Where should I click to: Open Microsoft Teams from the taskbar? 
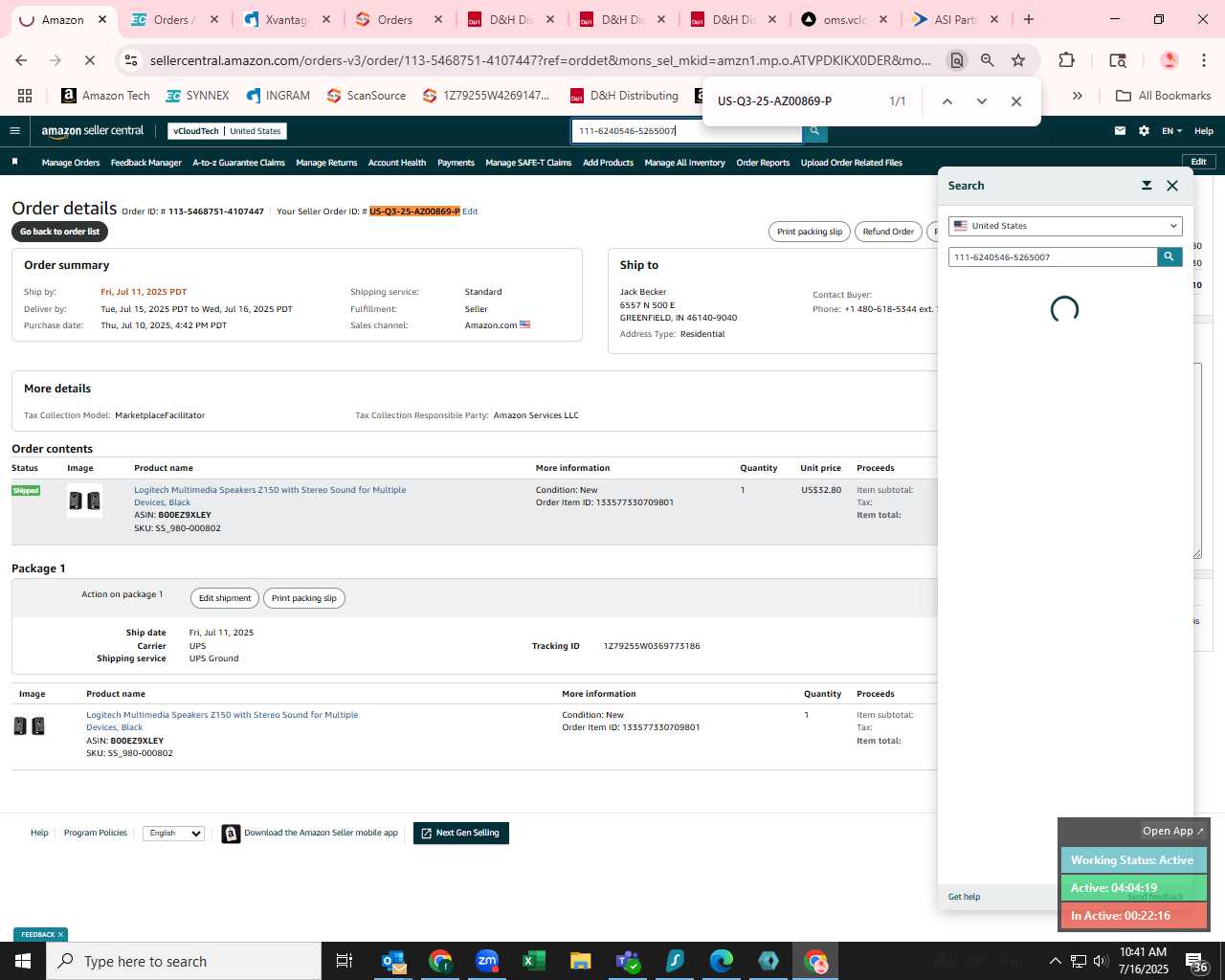coord(628,961)
